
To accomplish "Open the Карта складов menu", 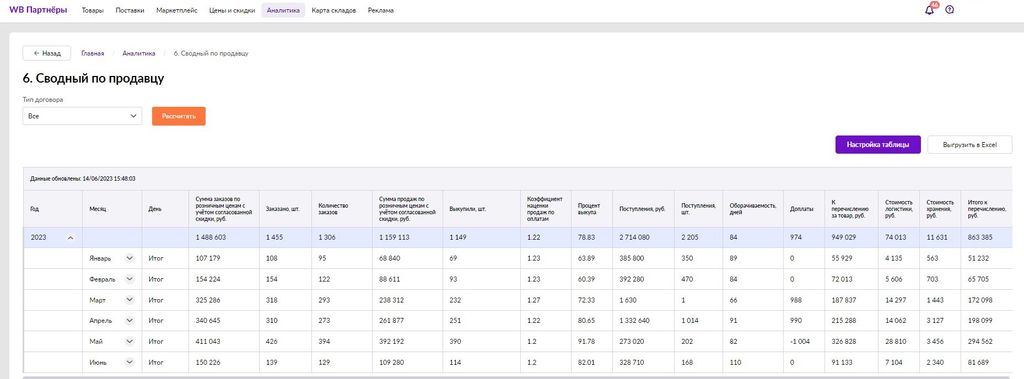I will click(334, 10).
